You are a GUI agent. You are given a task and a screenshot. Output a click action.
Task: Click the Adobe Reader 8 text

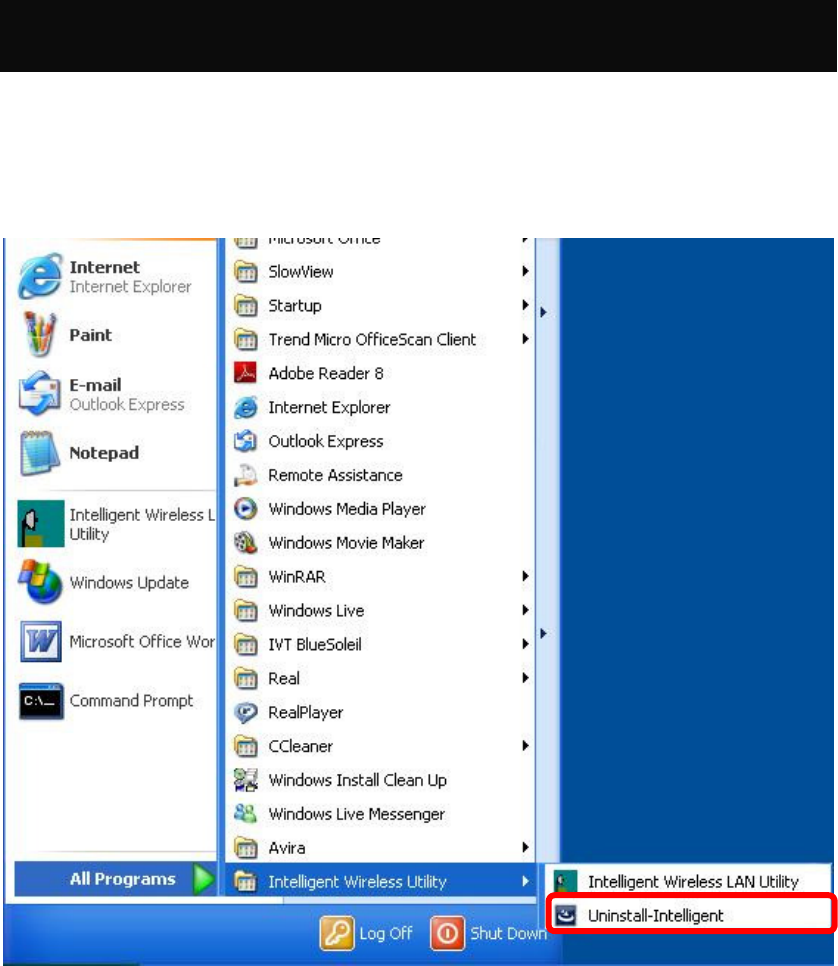[x=326, y=373]
